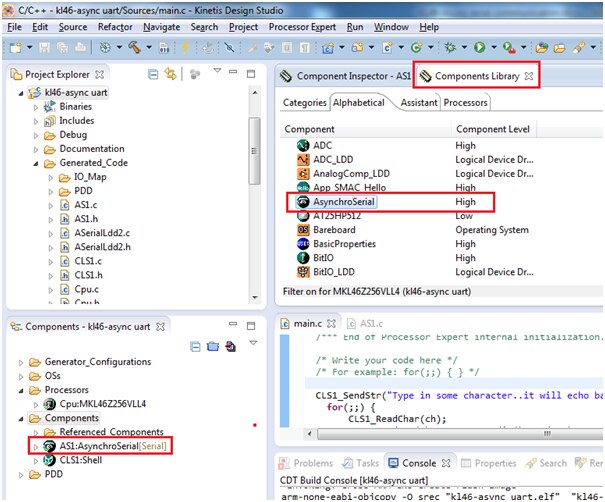Click the ADC component icon
The width and height of the screenshot is (605, 502).
pyautogui.click(x=303, y=145)
